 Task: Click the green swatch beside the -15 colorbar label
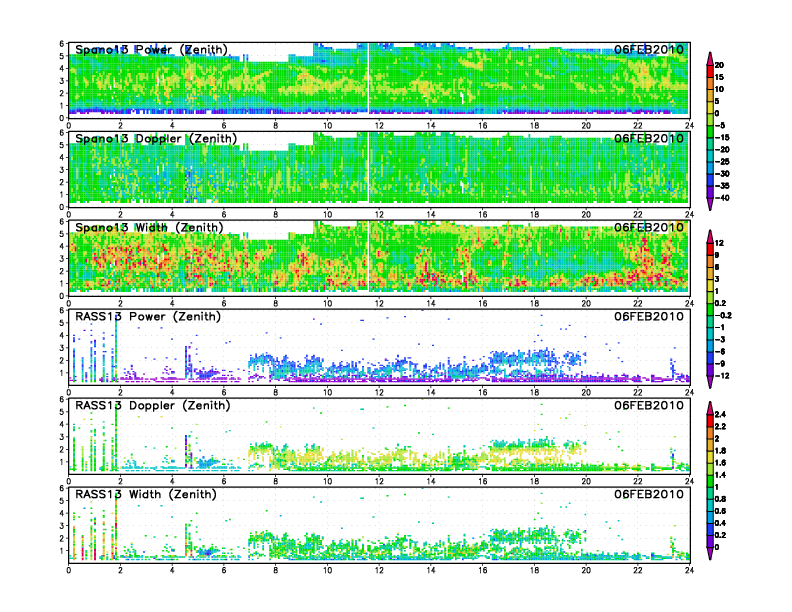[x=710, y=131]
